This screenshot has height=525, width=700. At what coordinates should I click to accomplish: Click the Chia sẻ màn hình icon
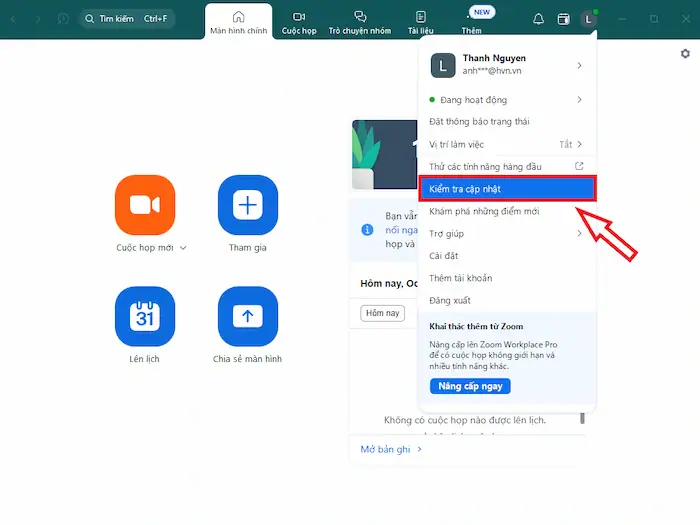coord(247,316)
